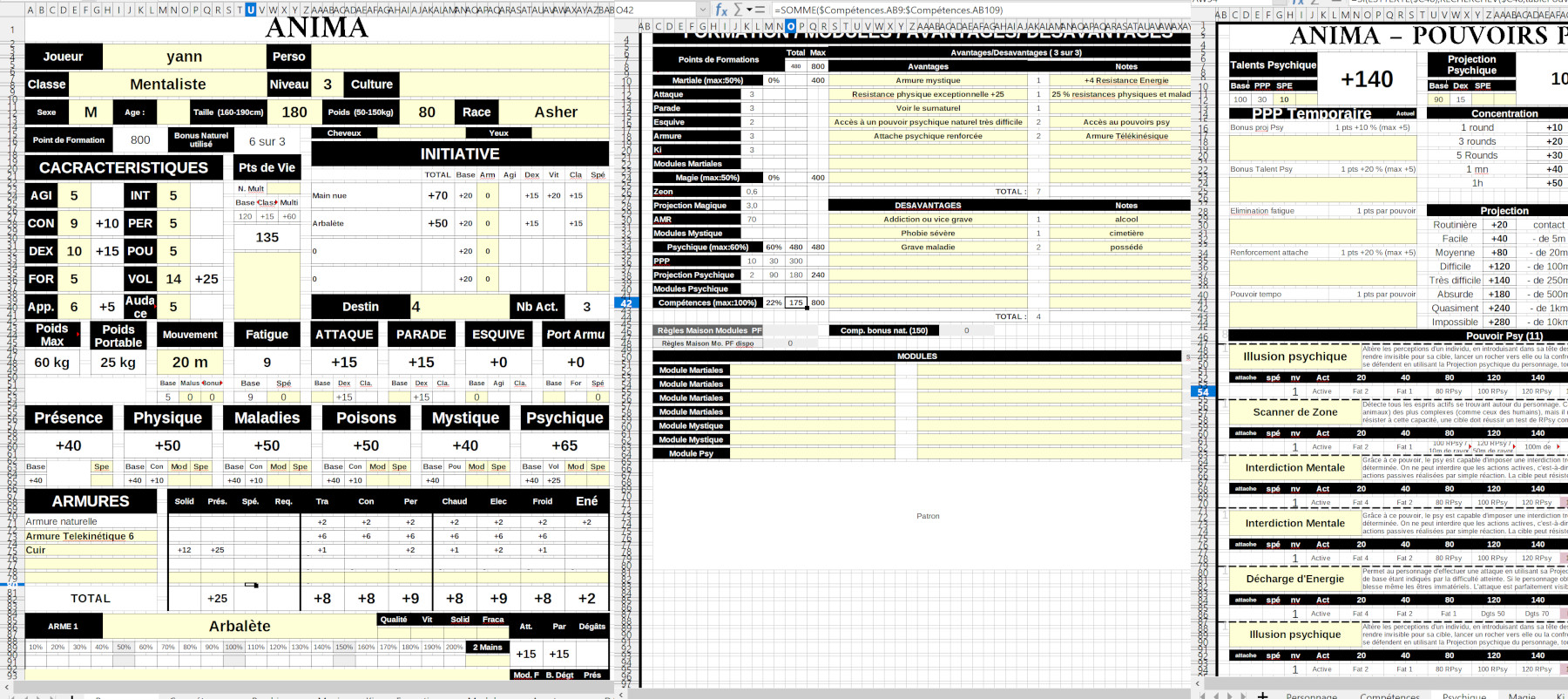Click the 'Attache psychique renforcée' cell
1568x699 pixels.
tap(928, 136)
